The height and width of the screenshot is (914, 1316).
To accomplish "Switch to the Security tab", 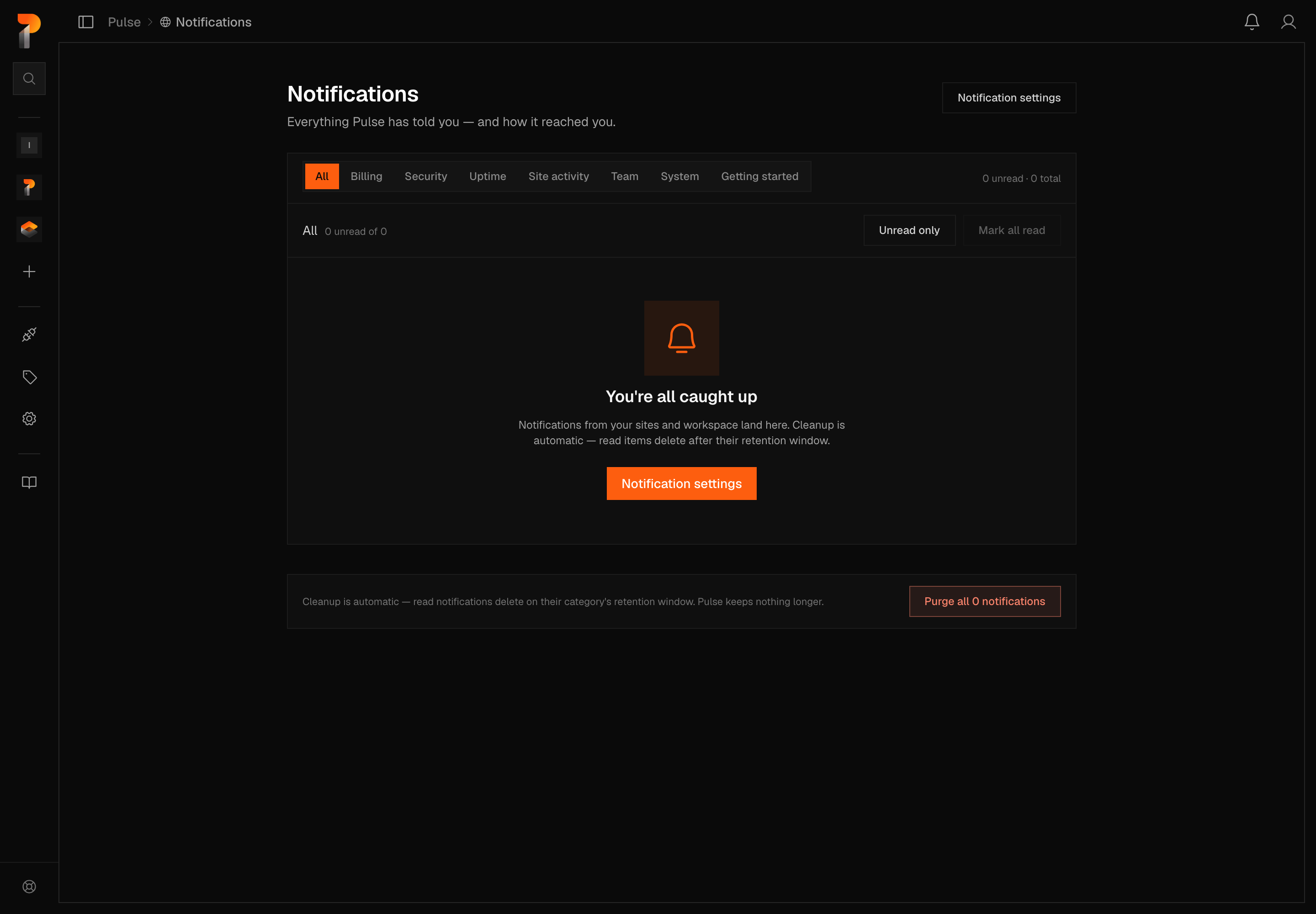I will point(426,176).
